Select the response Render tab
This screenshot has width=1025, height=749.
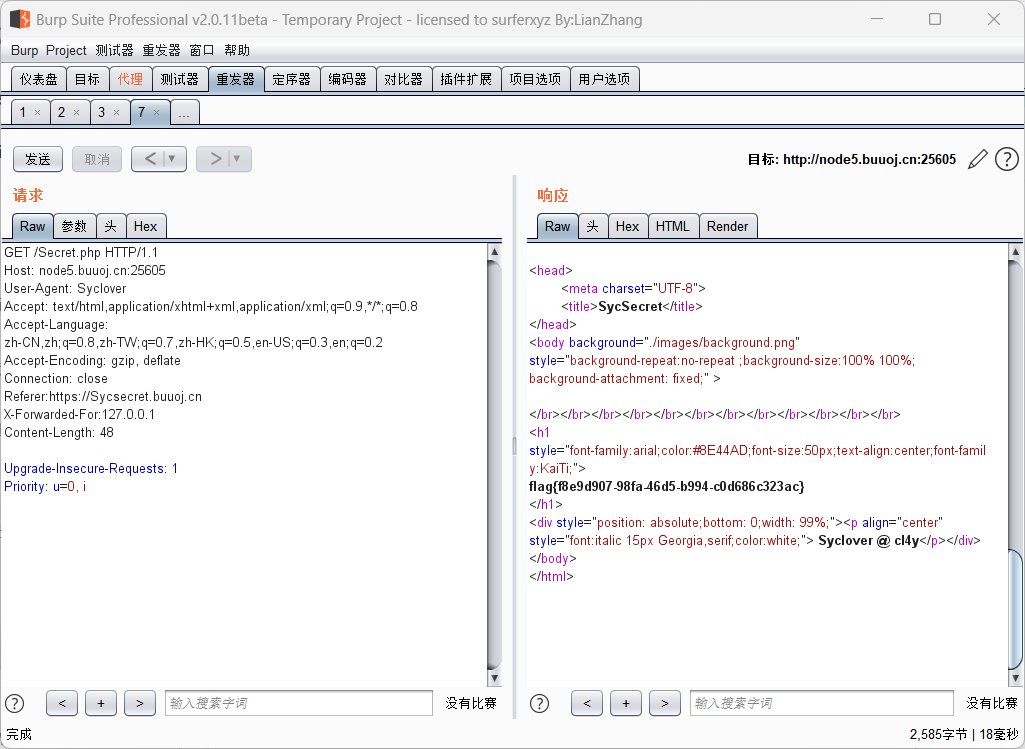[728, 226]
